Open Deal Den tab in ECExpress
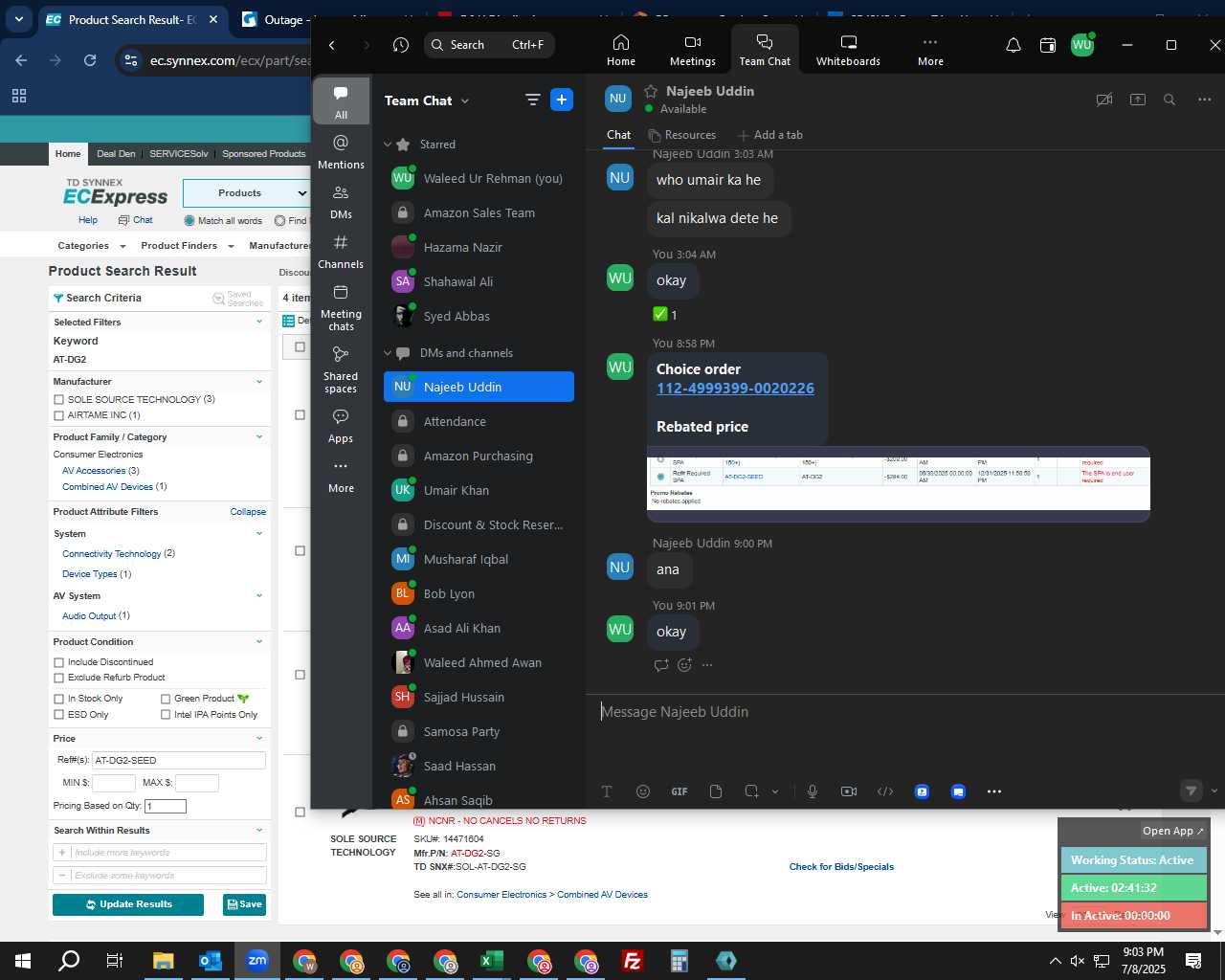Screen dimensions: 1225x980 116,154
